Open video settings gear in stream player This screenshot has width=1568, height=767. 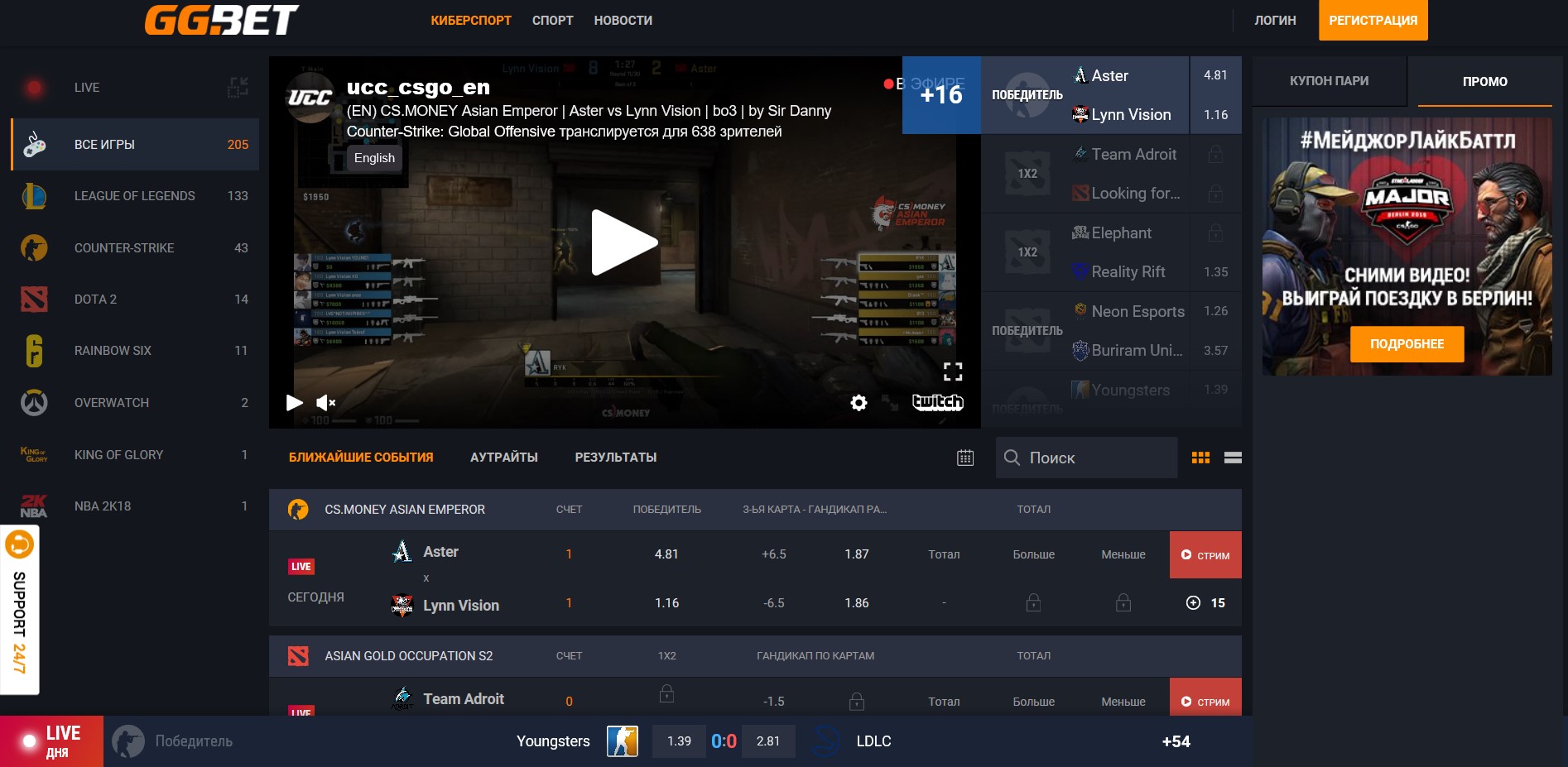pos(859,403)
